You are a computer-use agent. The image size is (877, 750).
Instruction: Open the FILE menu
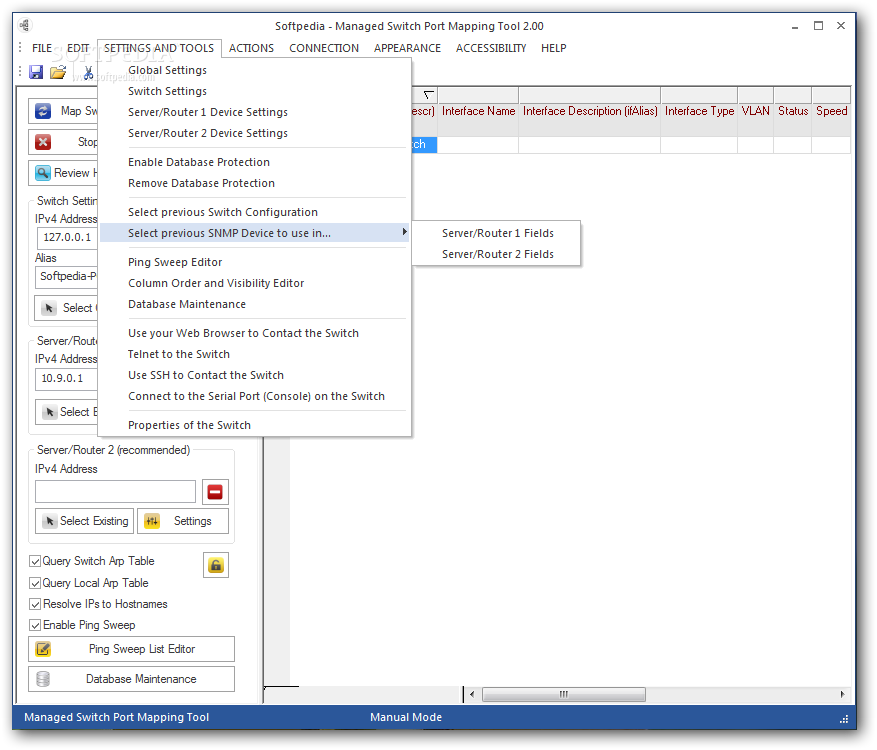point(42,48)
